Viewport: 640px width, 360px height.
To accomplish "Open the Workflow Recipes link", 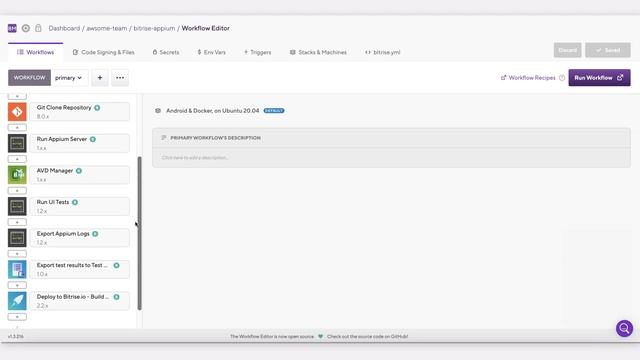I will point(528,78).
